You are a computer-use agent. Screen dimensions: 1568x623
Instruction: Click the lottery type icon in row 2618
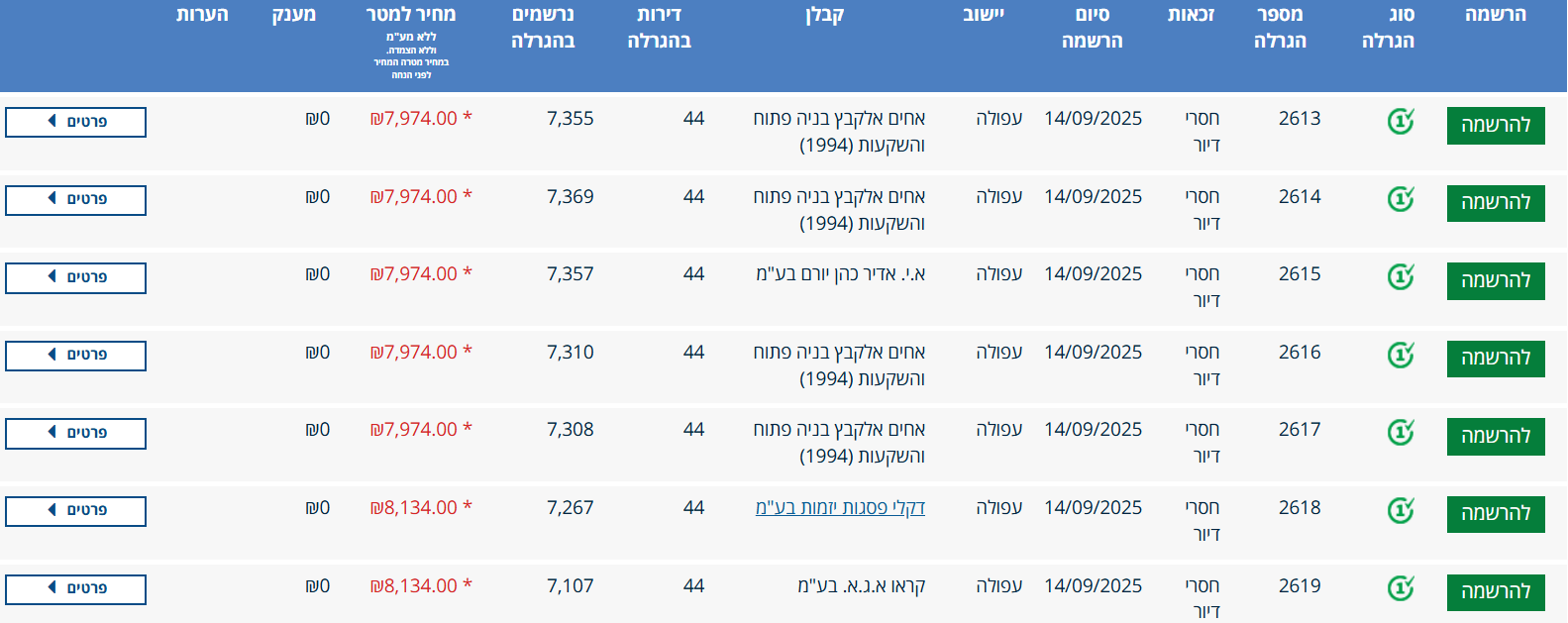(x=1400, y=510)
